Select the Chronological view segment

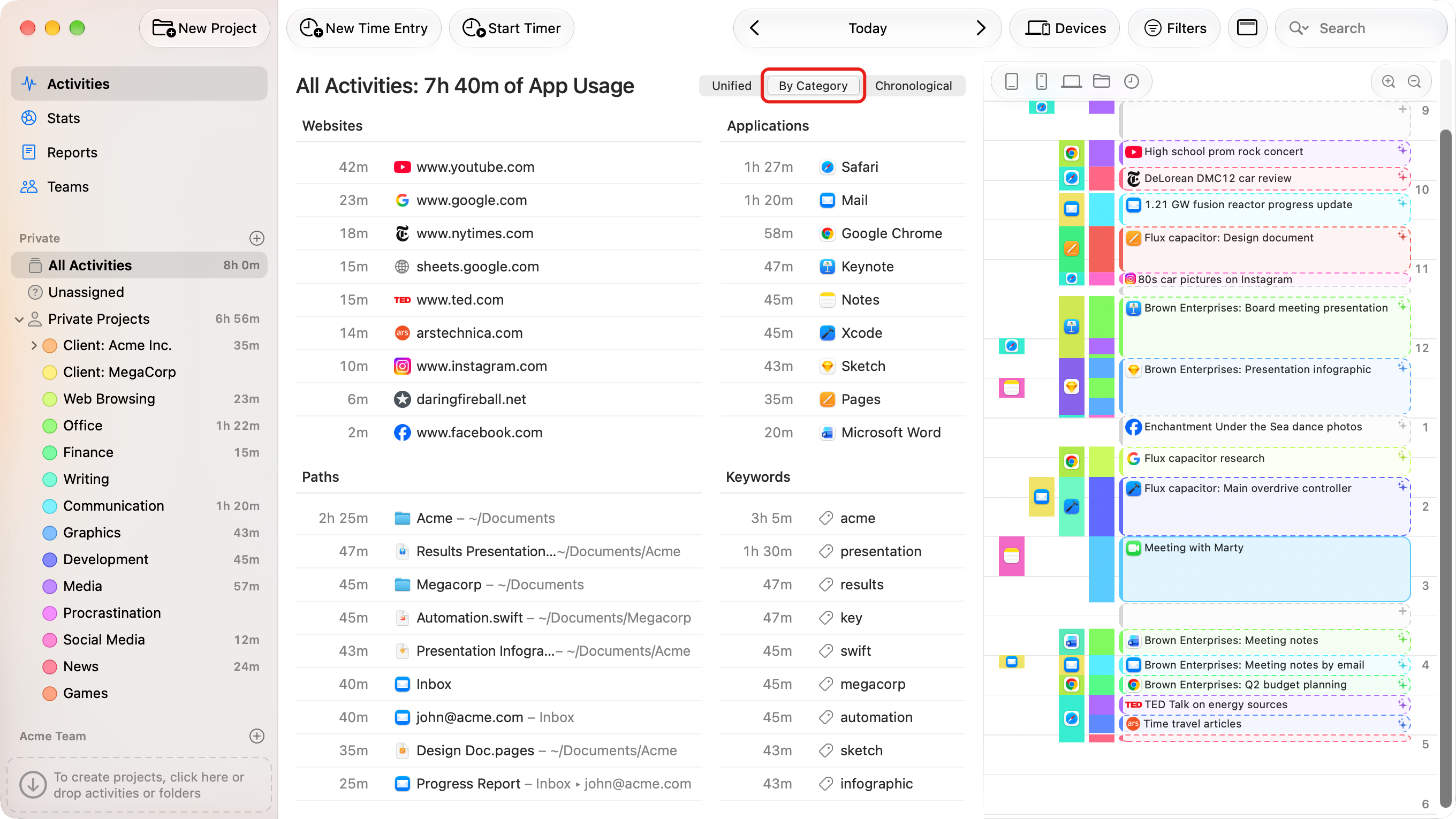pyautogui.click(x=913, y=85)
